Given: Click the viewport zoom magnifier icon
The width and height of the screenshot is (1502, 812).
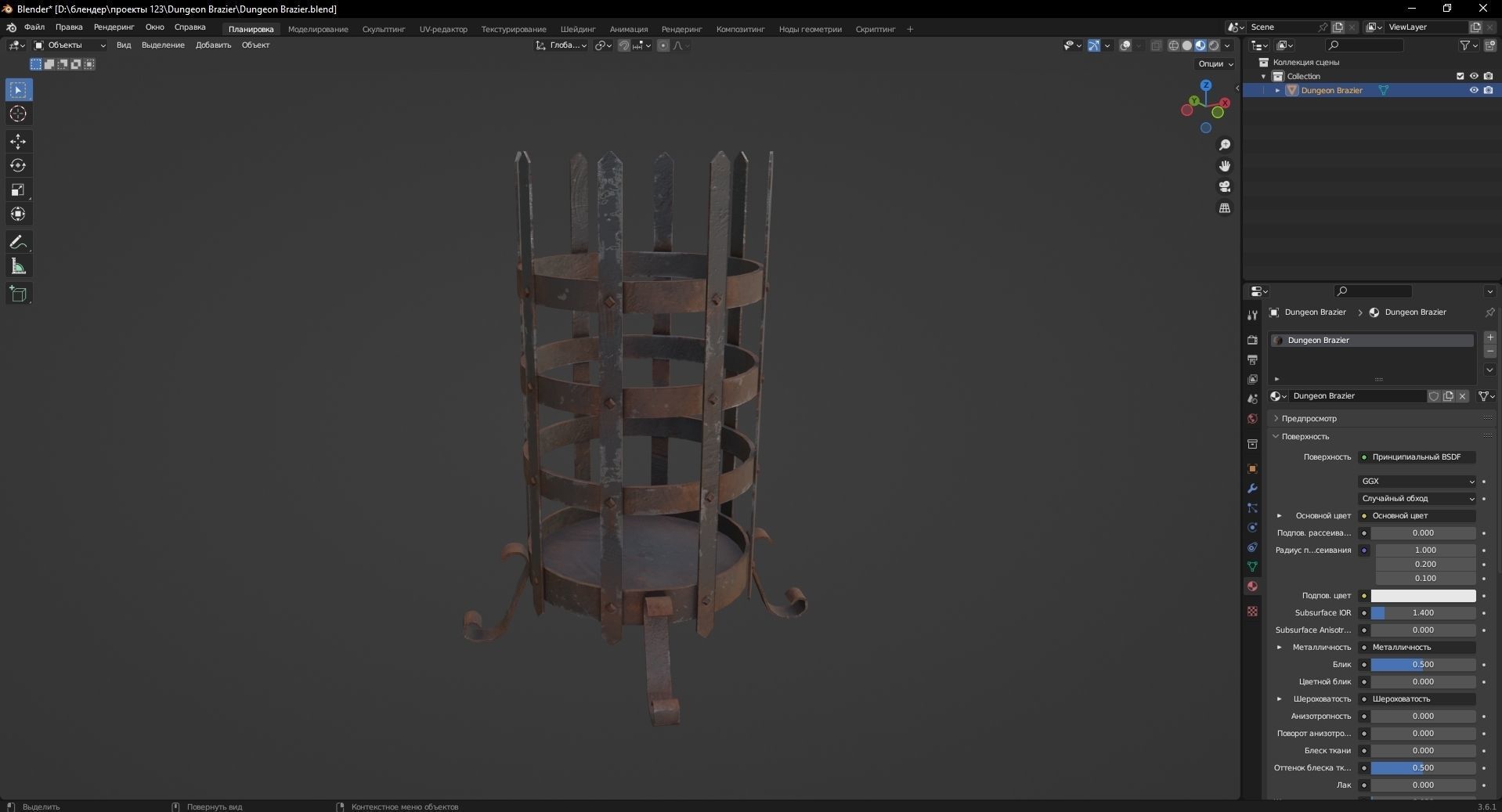Looking at the screenshot, I should (1225, 145).
